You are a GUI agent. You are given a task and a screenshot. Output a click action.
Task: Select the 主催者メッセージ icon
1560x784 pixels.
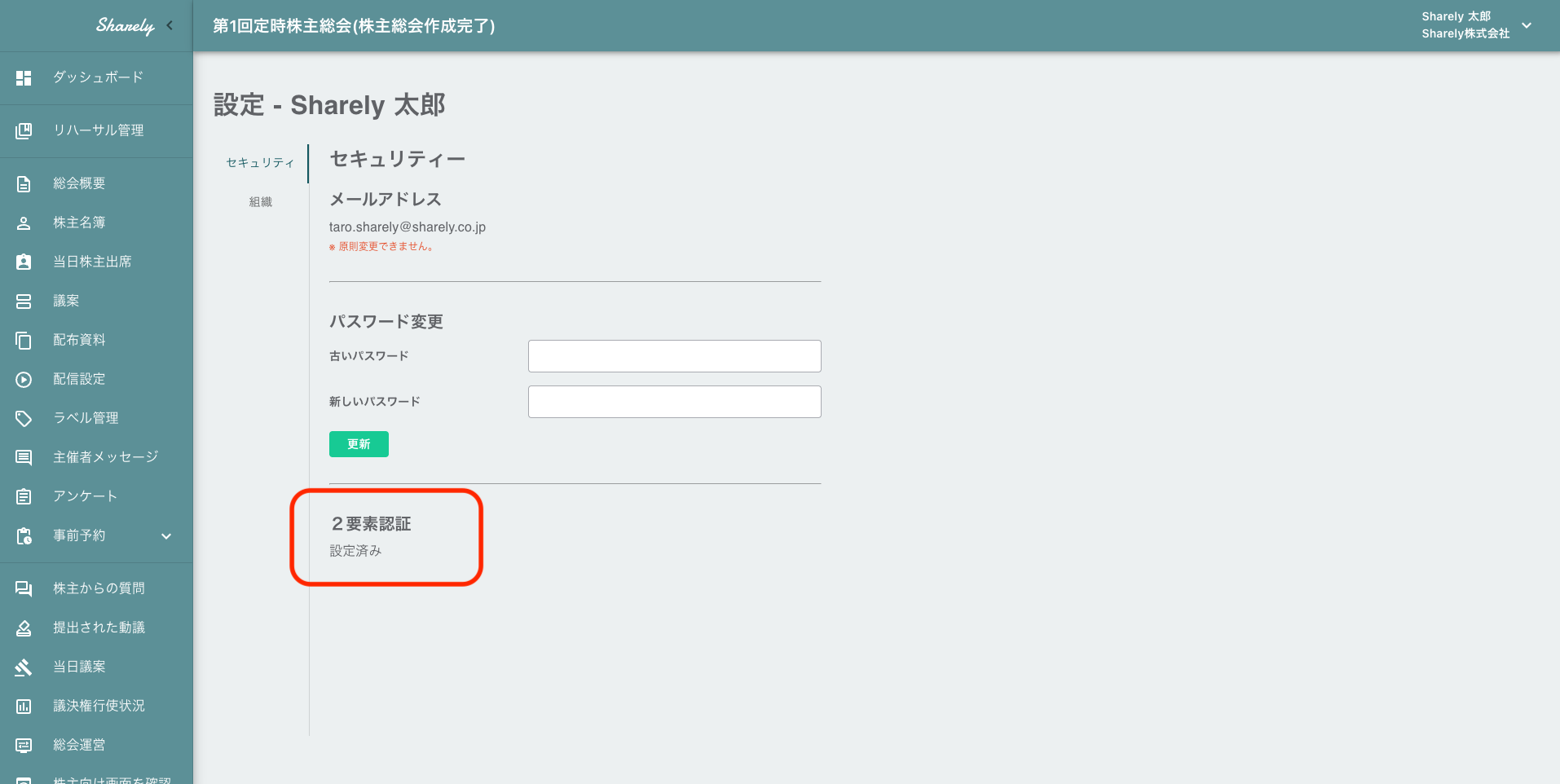pos(23,456)
